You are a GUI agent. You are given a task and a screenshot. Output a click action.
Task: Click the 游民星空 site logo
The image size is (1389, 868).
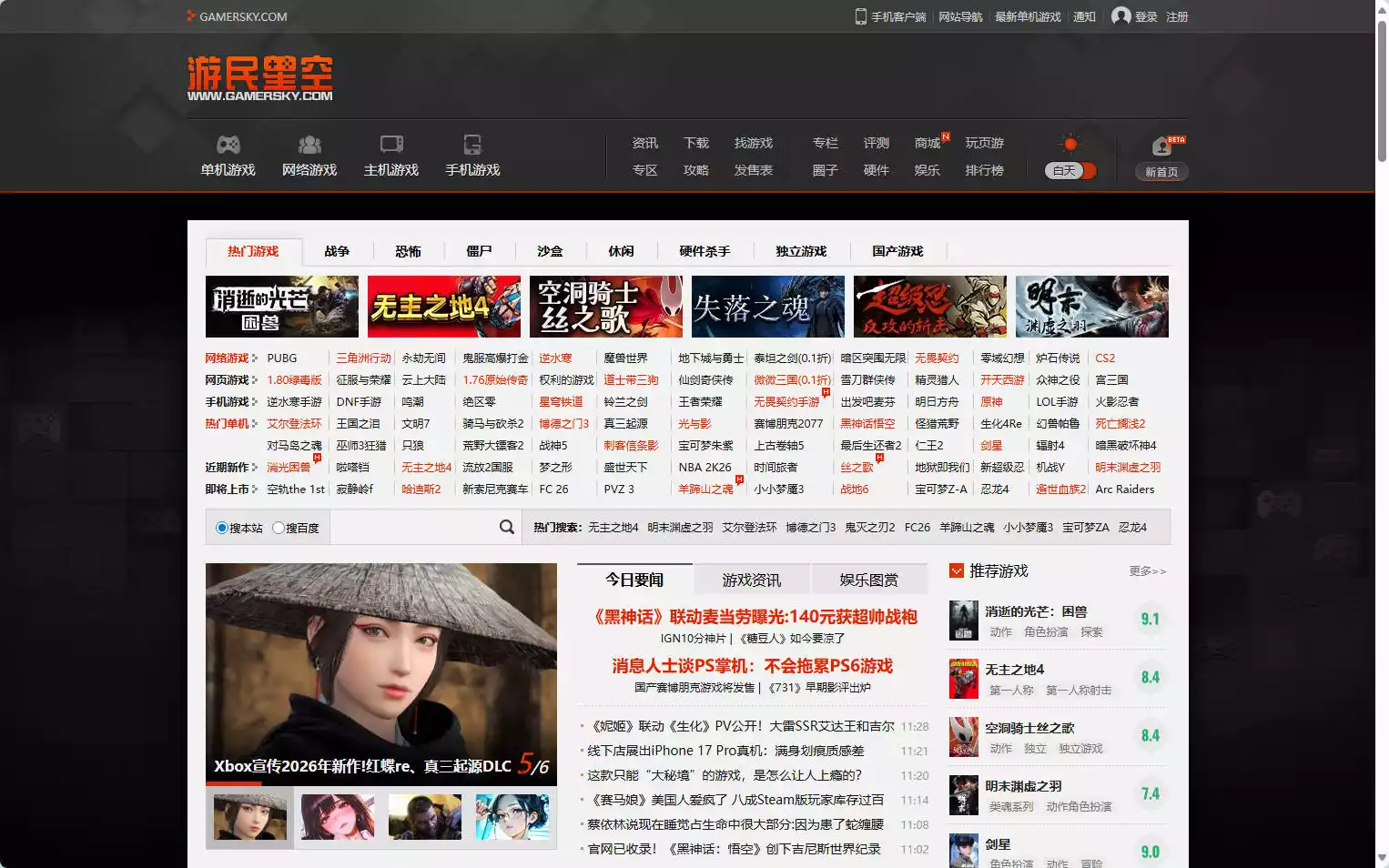260,77
